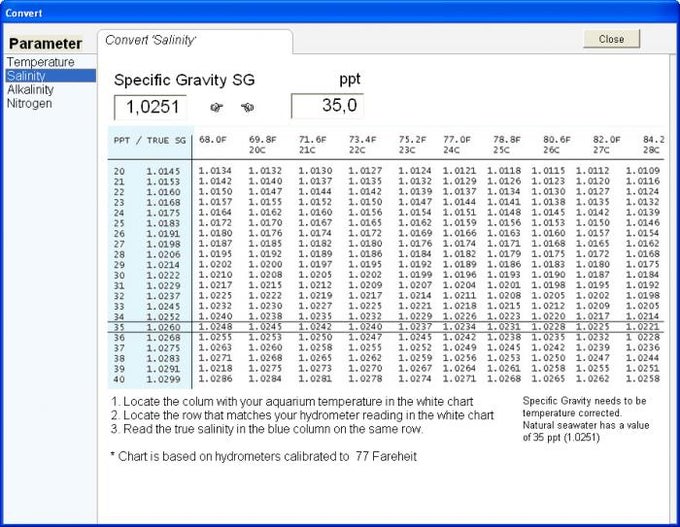The height and width of the screenshot is (527, 680).
Task: Click true SG 1.0260 in the 35 ppt row
Action: tap(163, 327)
